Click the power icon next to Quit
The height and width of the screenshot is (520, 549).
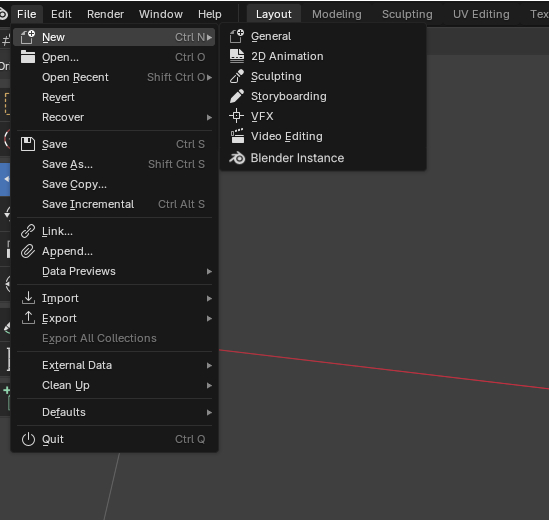28,439
